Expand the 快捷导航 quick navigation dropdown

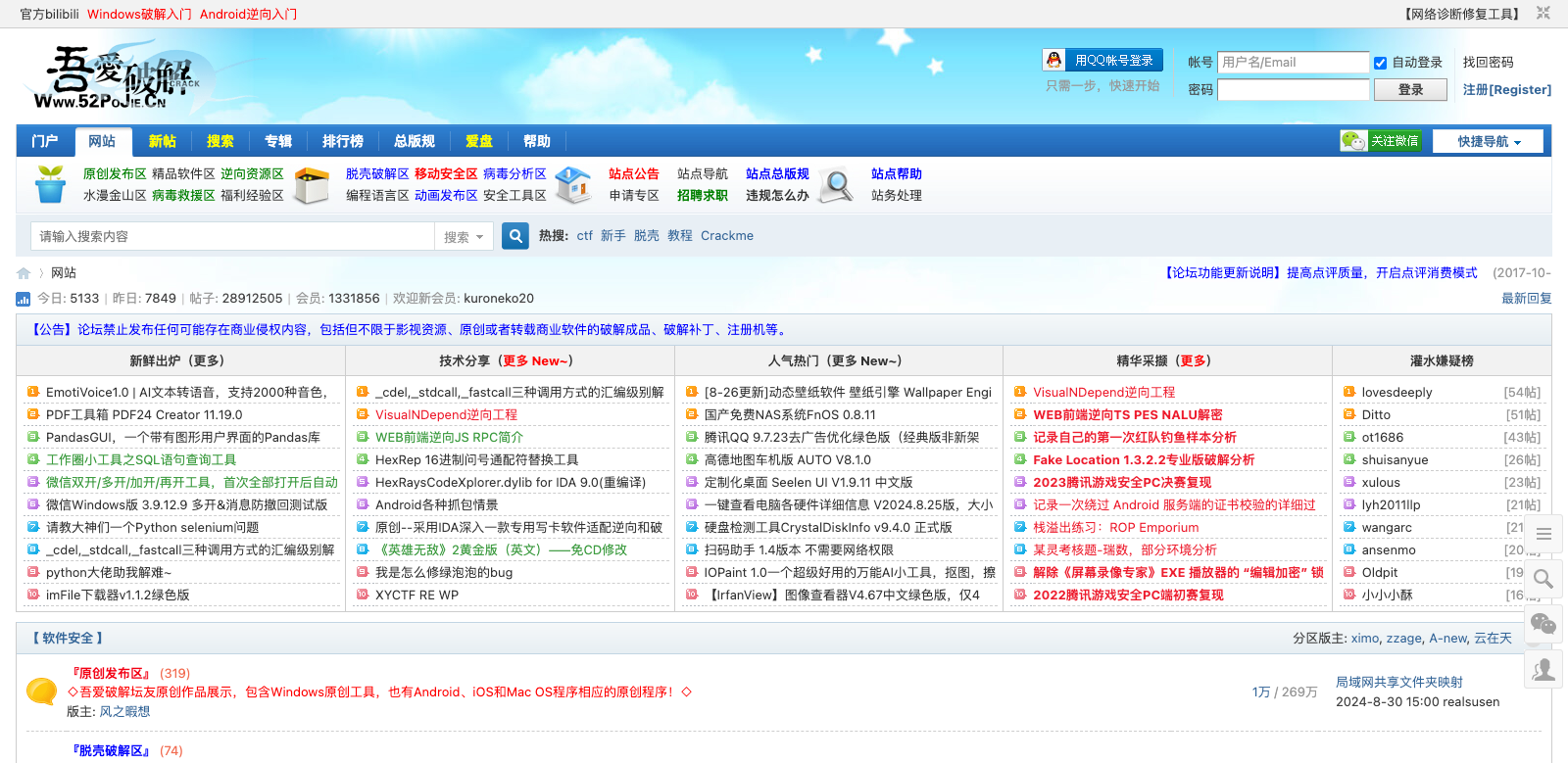point(1488,141)
